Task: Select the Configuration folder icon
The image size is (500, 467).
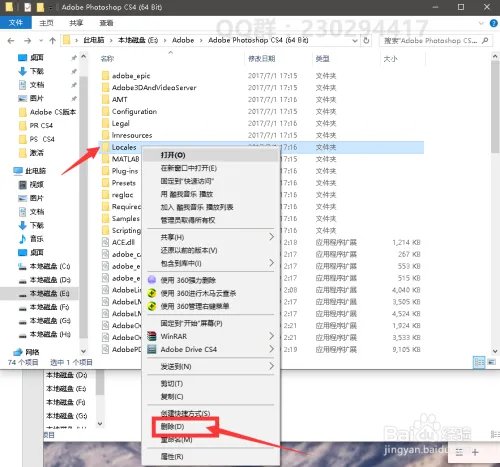Action: tap(105, 112)
